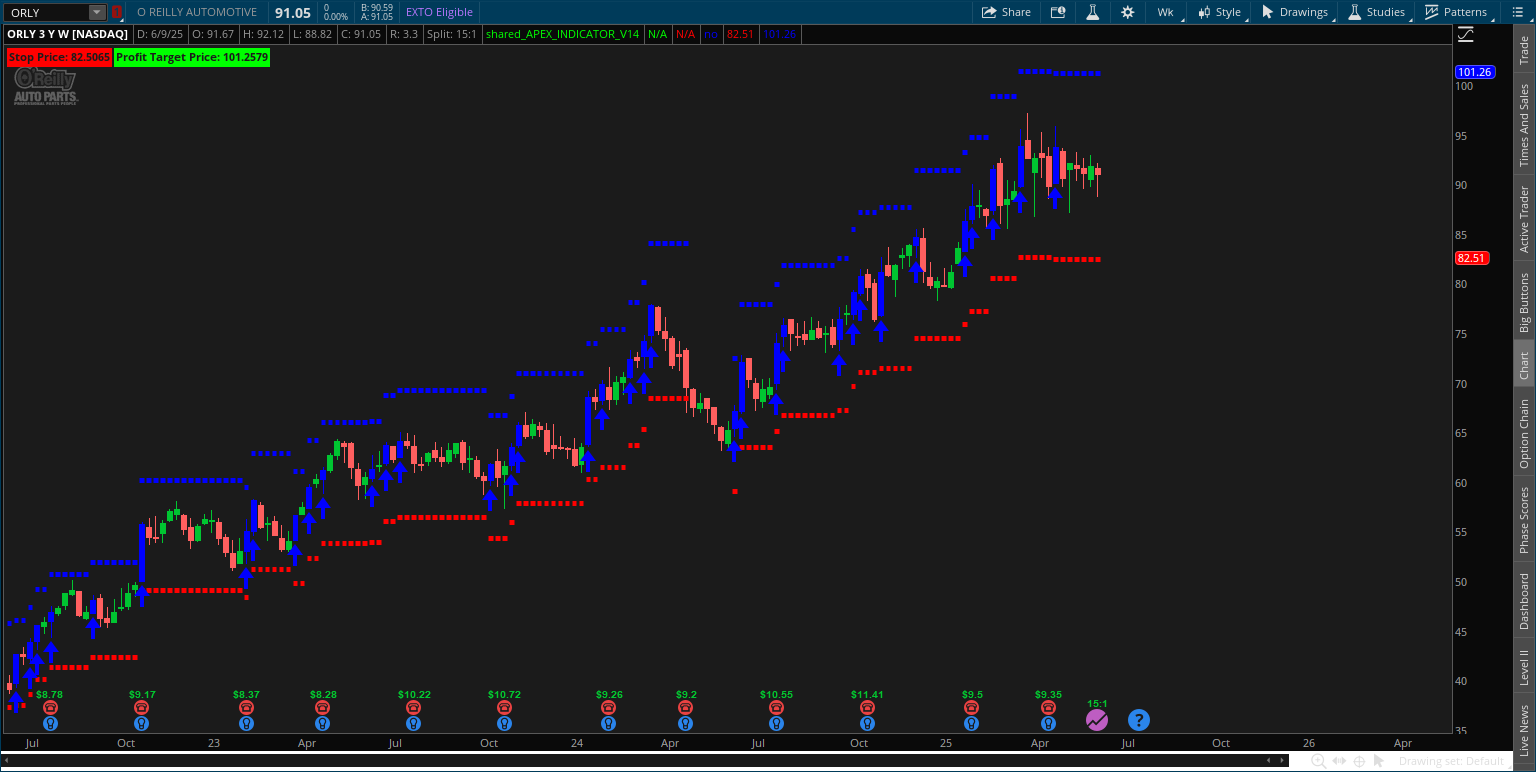Click the pointer cursor icon at bottom
Screen dimensions: 1536x772
[1380, 761]
